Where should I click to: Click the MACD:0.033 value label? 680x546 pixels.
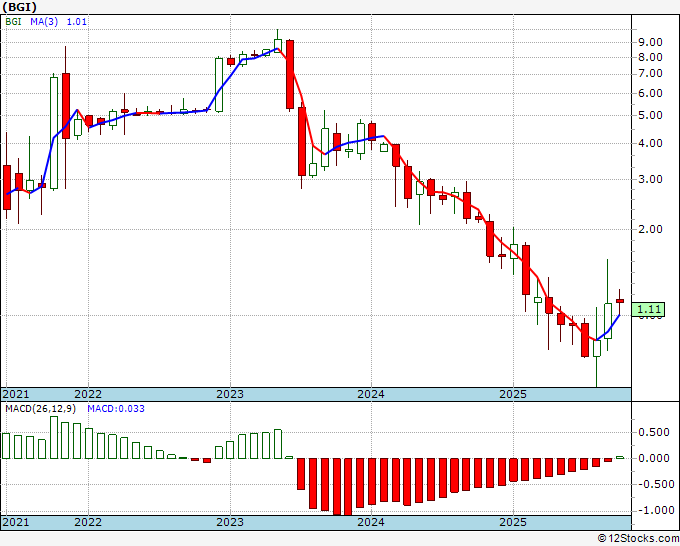tap(116, 409)
